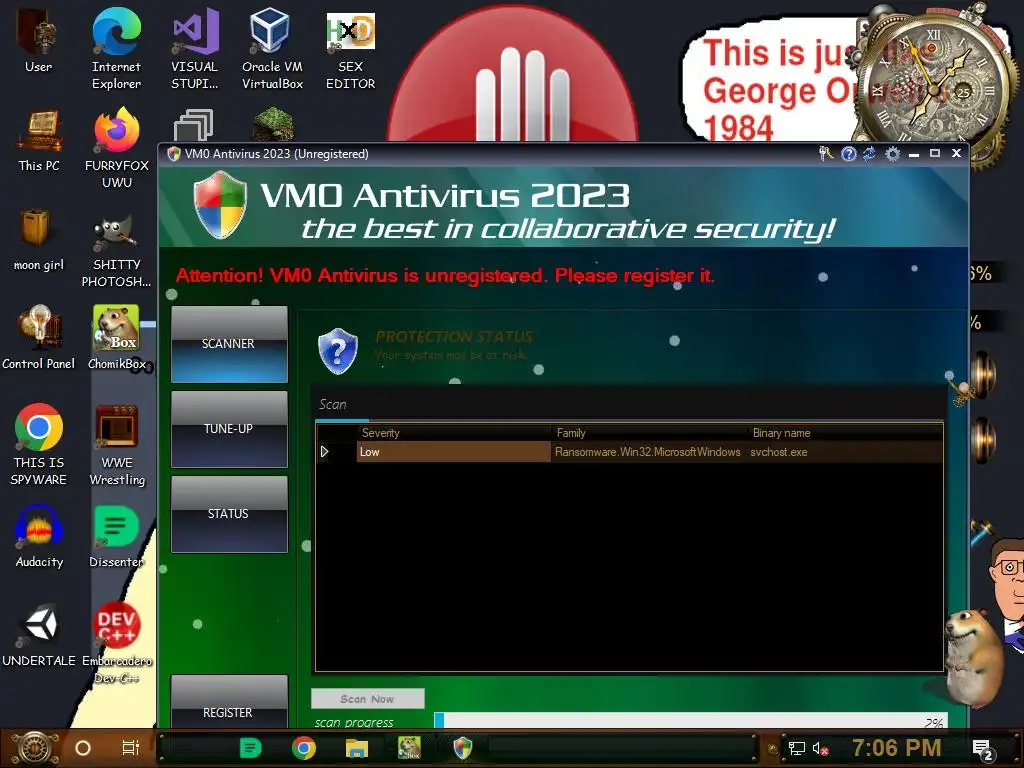The image size is (1024, 768).
Task: Open the moon girl desktop icon
Action: pos(39,239)
